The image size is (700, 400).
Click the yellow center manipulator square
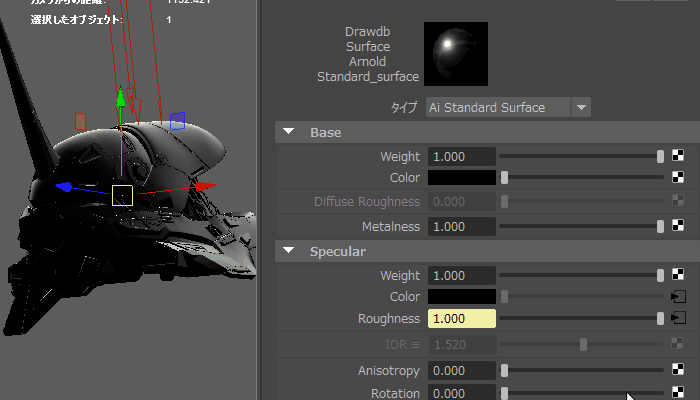[122, 196]
